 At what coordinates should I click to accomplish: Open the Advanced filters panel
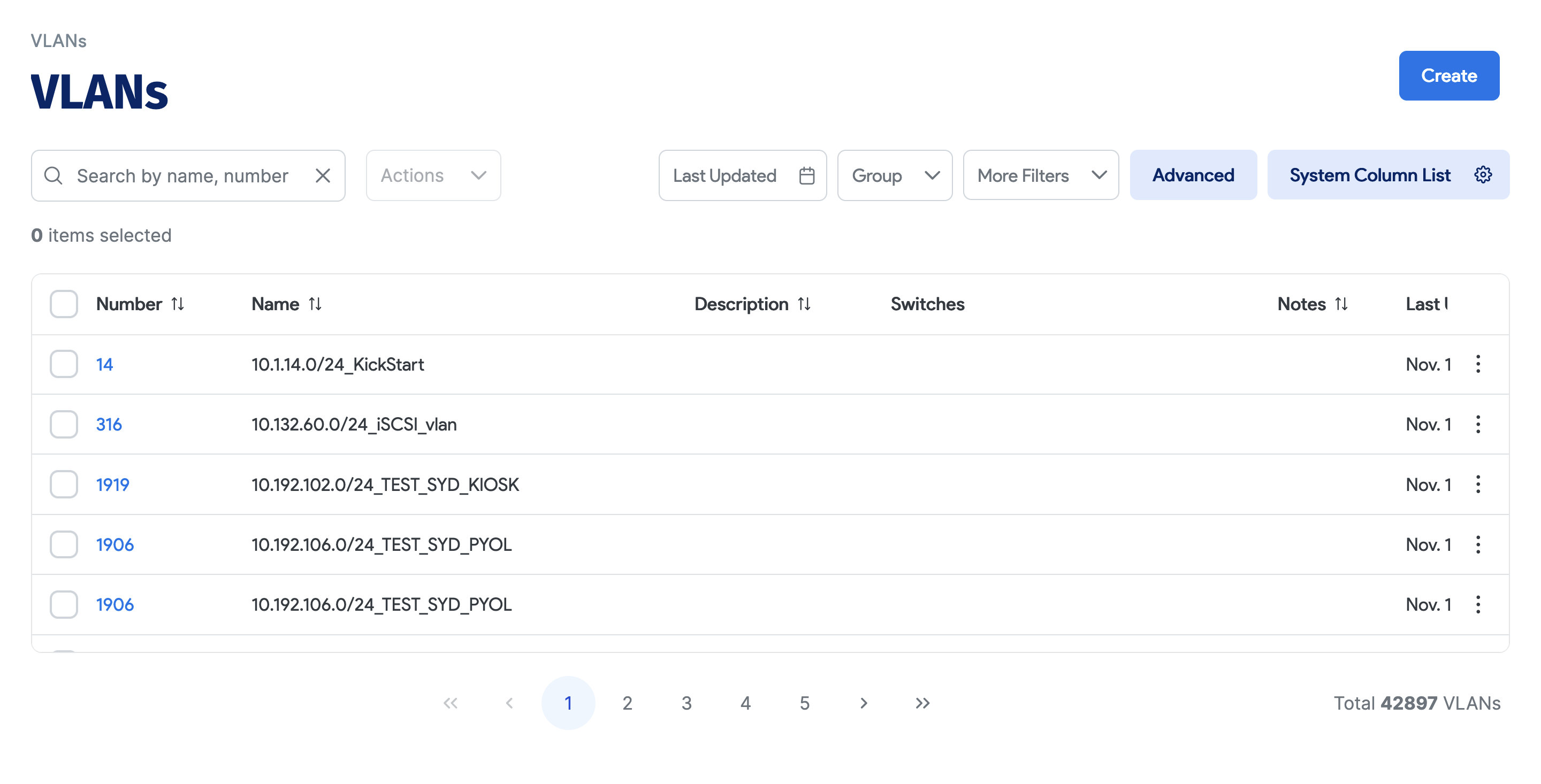pos(1193,175)
